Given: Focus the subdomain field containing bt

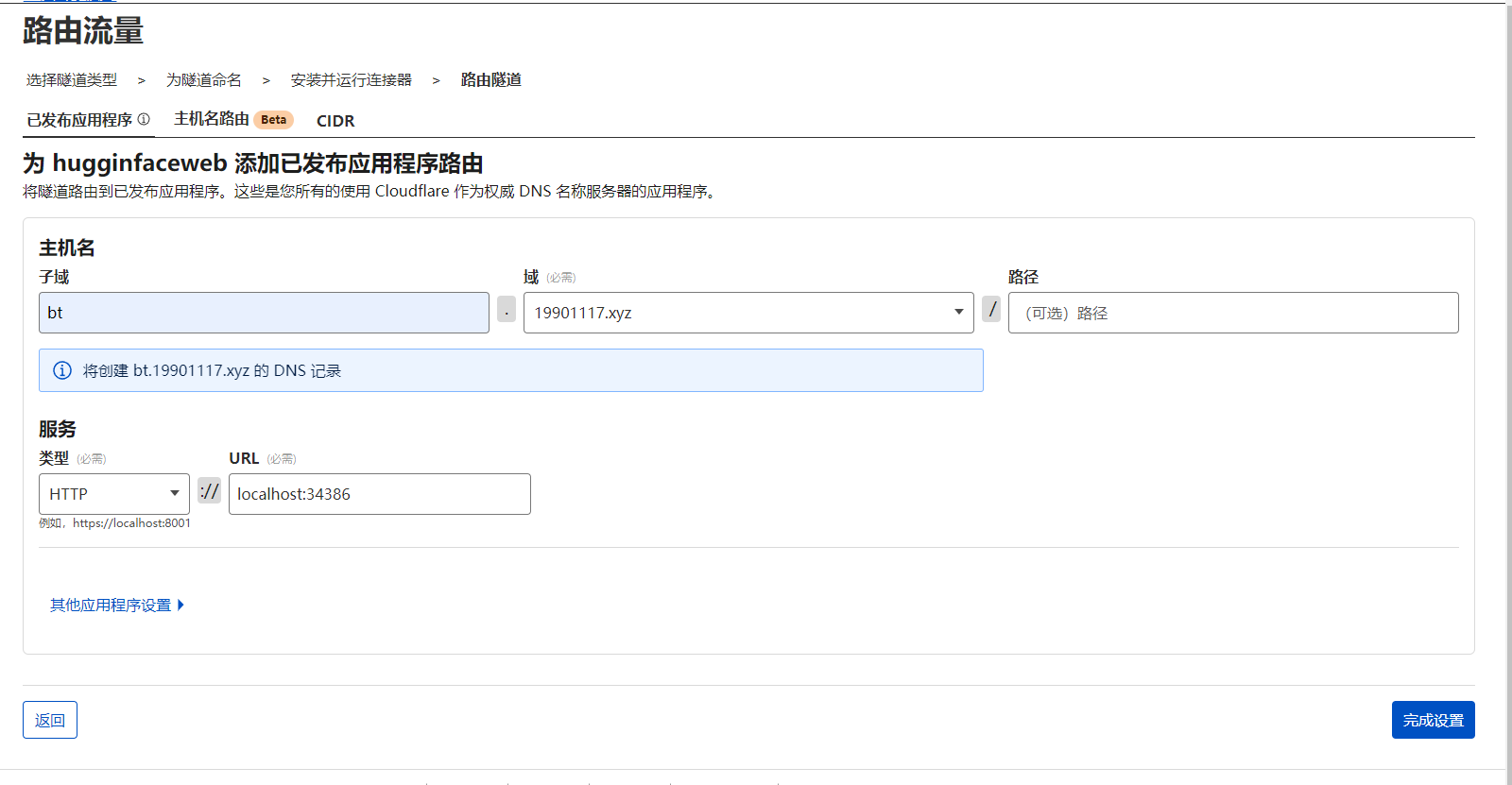Looking at the screenshot, I should click(264, 313).
